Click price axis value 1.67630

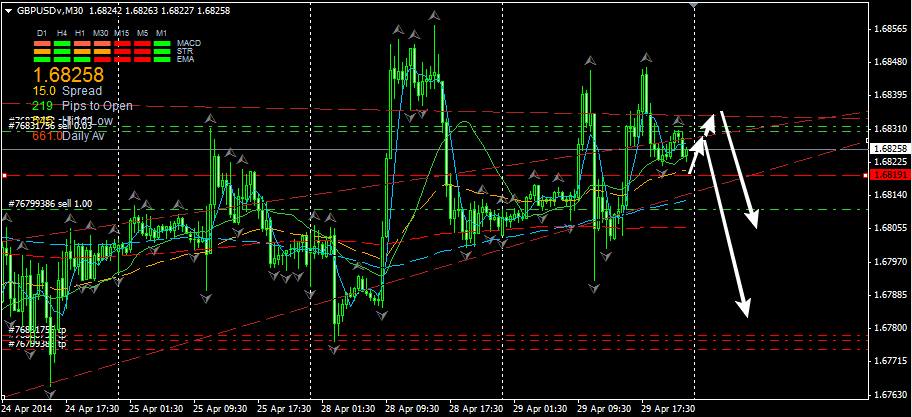[x=890, y=395]
